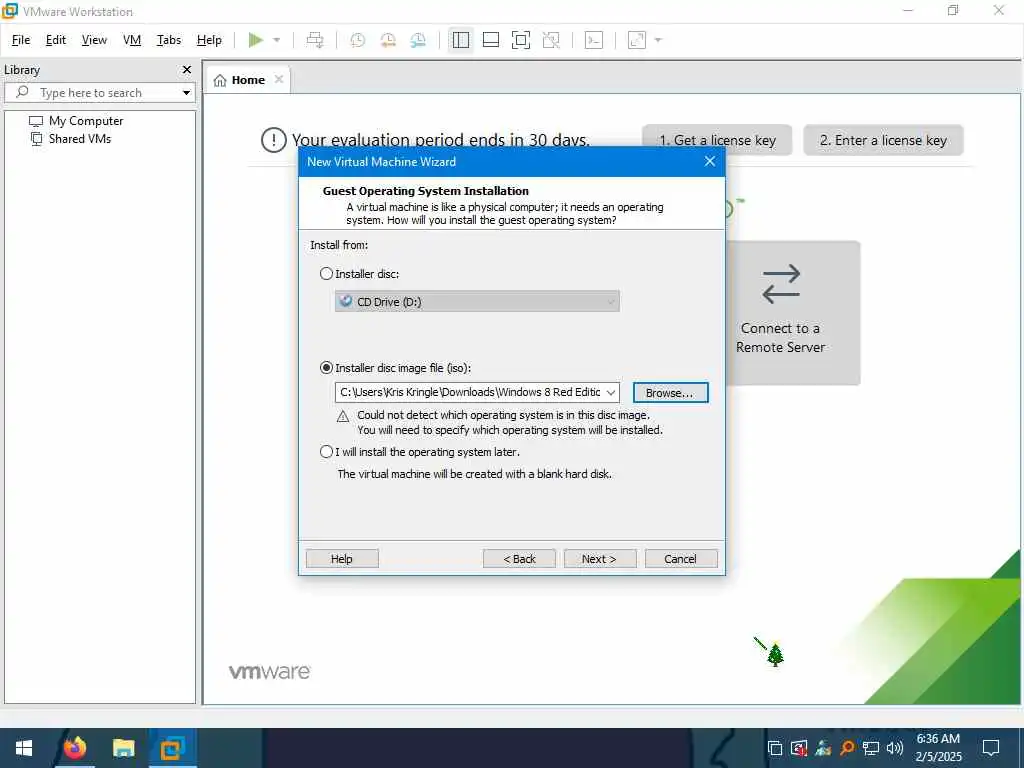Expand the Library search filter dropdown

[186, 93]
